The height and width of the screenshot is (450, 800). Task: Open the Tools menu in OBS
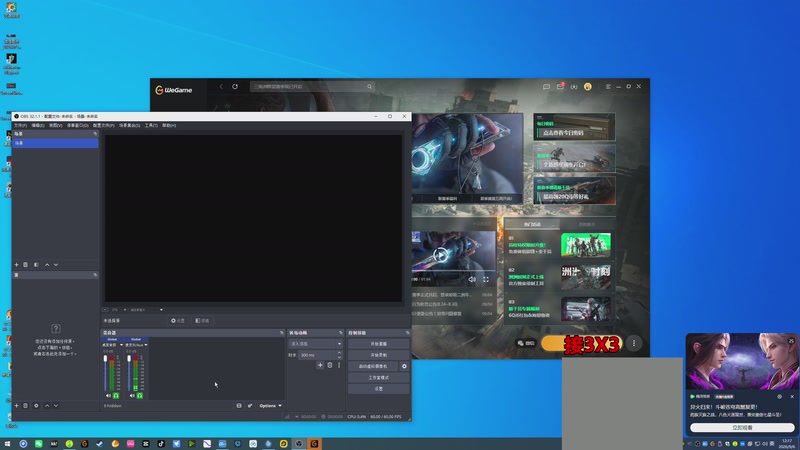pos(151,126)
